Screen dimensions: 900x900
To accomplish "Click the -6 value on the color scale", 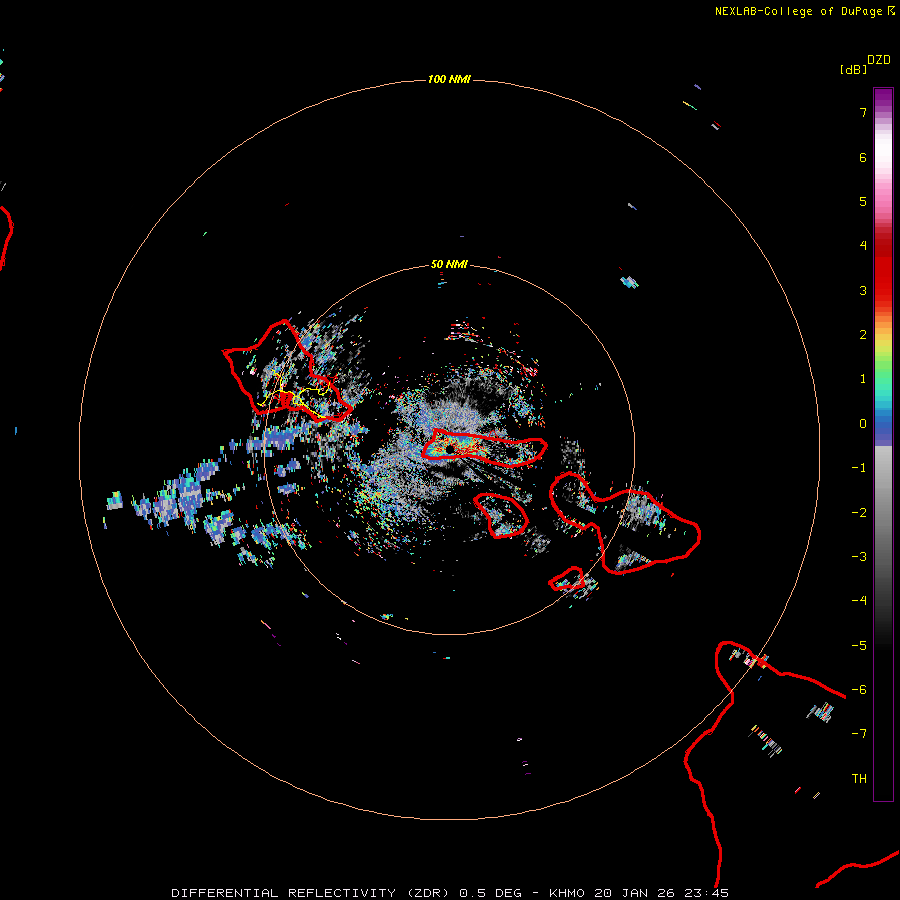I will [x=859, y=690].
